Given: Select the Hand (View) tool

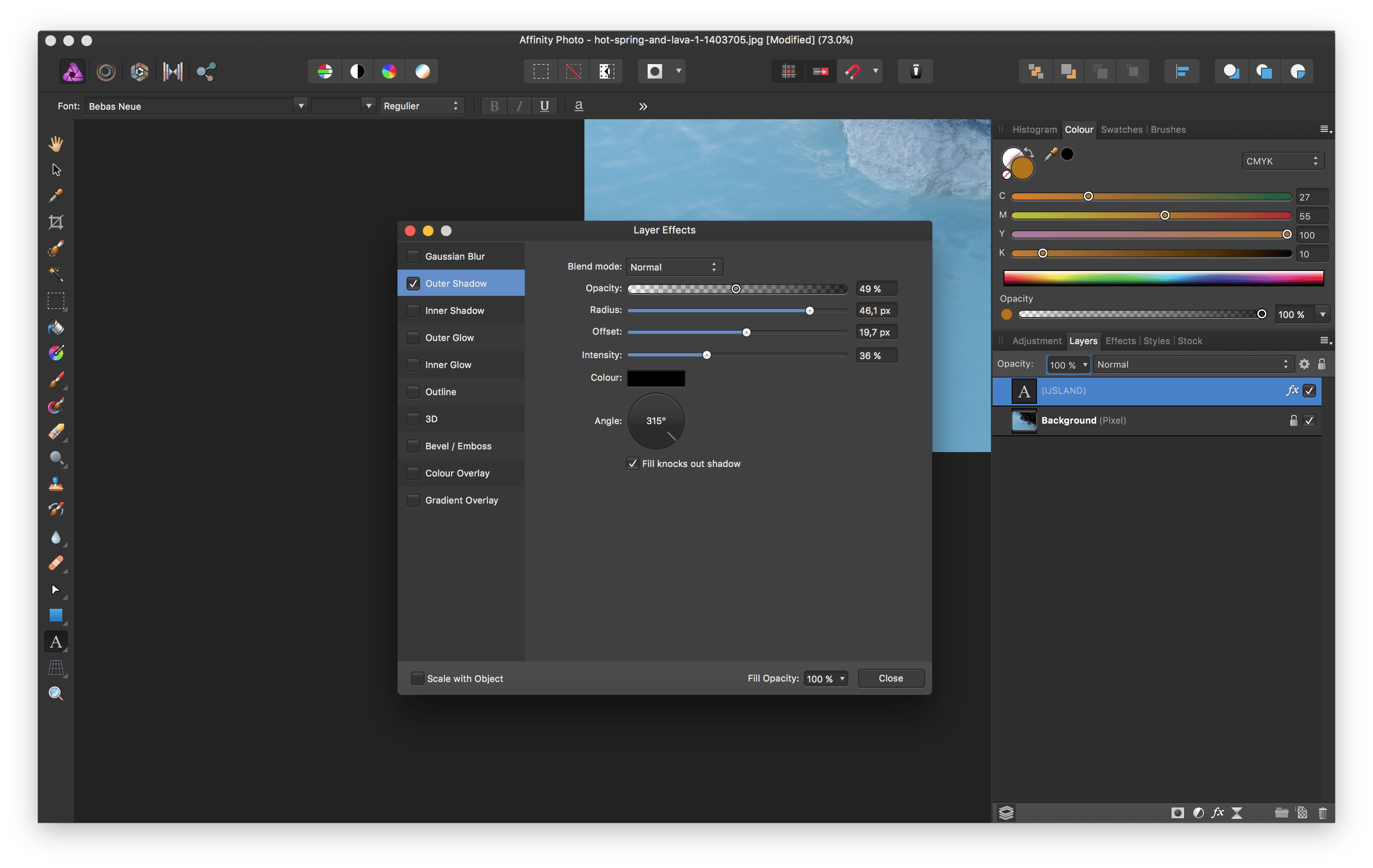Looking at the screenshot, I should [56, 144].
